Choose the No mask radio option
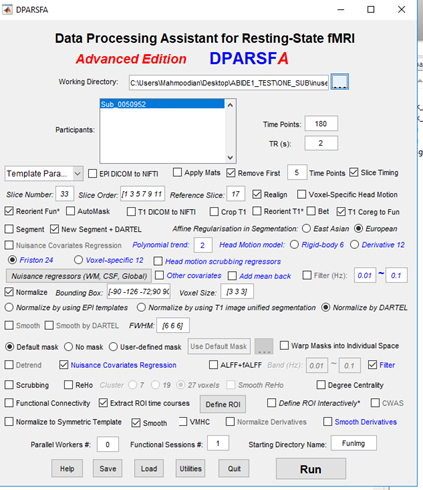423x490 pixels. pyautogui.click(x=68, y=347)
